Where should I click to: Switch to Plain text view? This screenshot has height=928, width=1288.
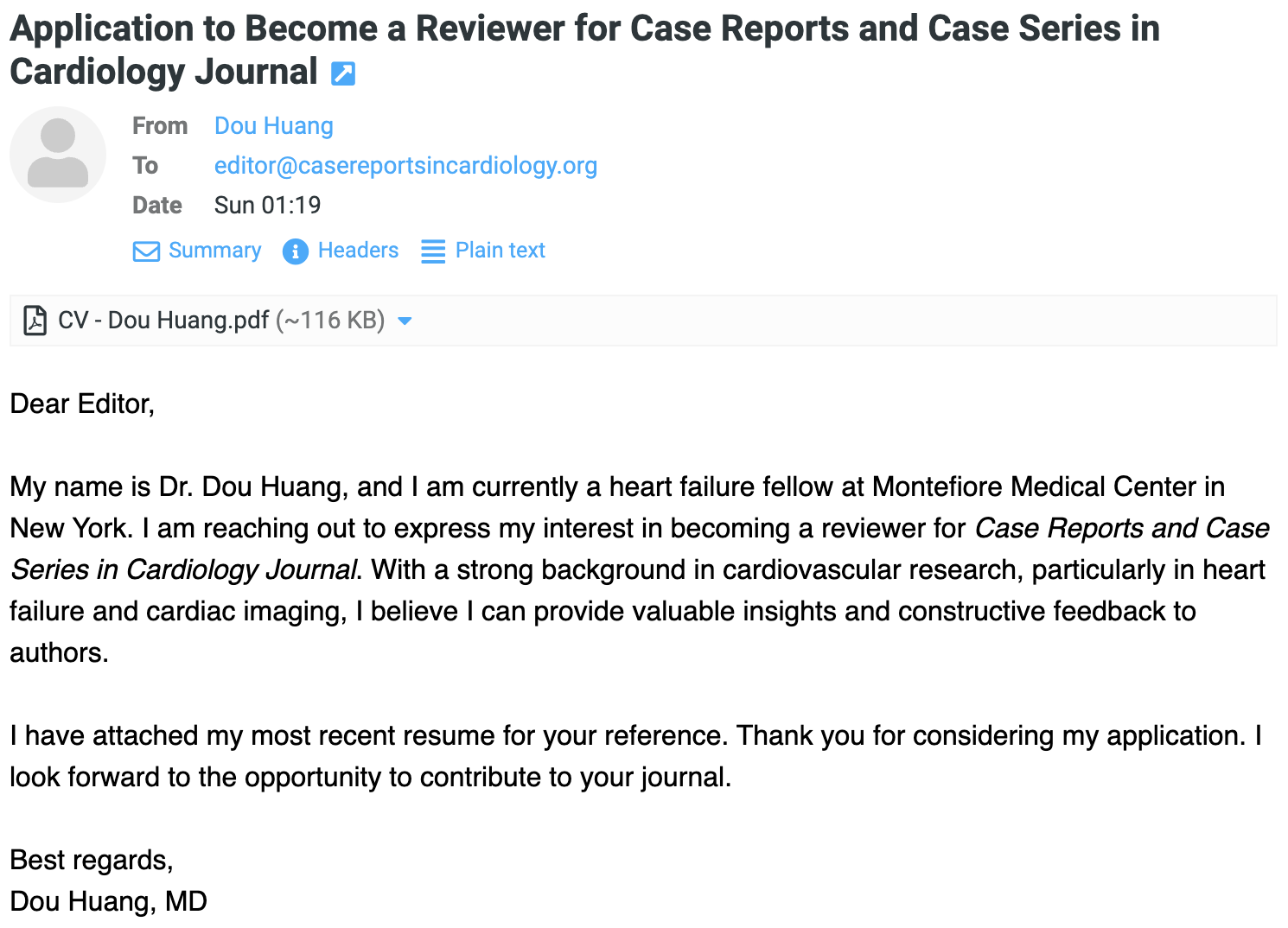click(500, 251)
